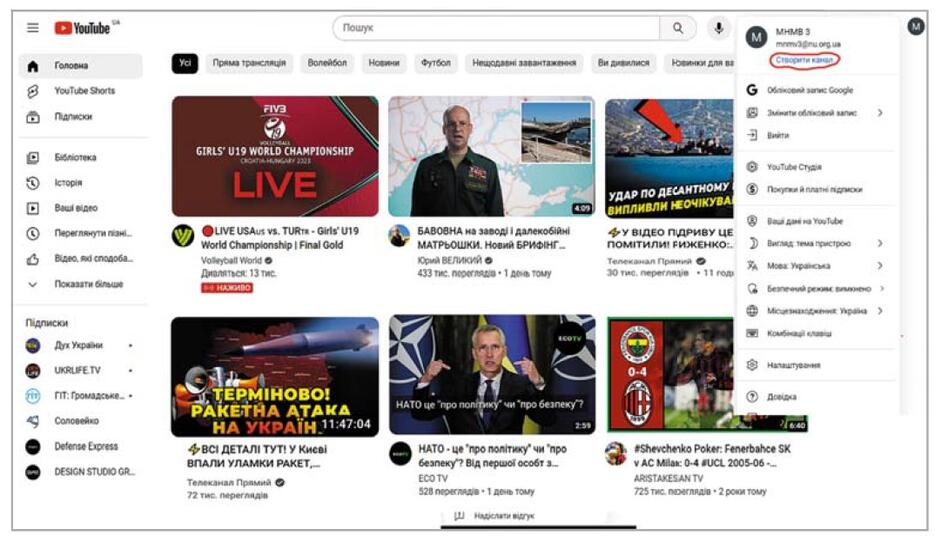This screenshot has width=940, height=536.
Task: Open Обліковий запис Google entry
Action: (816, 90)
